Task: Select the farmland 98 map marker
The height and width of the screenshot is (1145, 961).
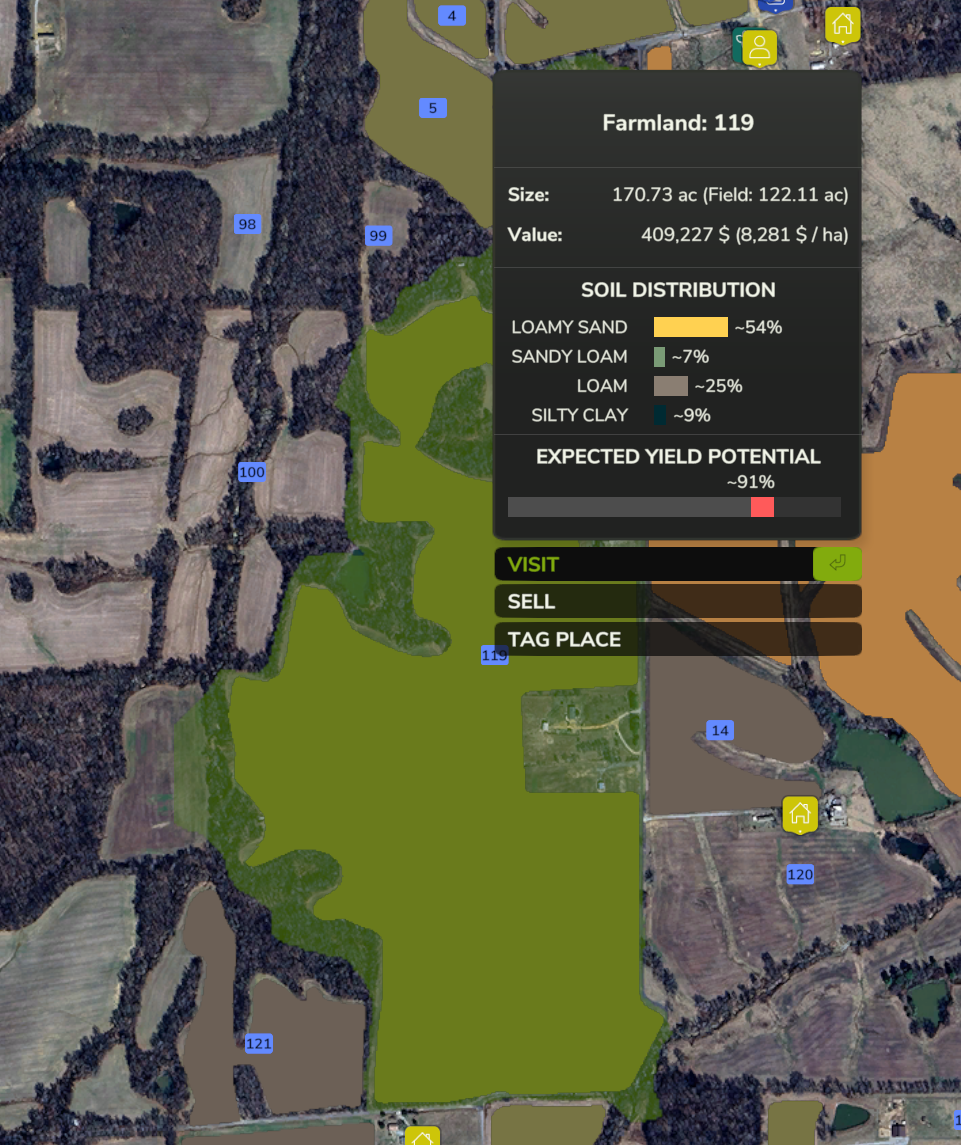Action: tap(247, 224)
